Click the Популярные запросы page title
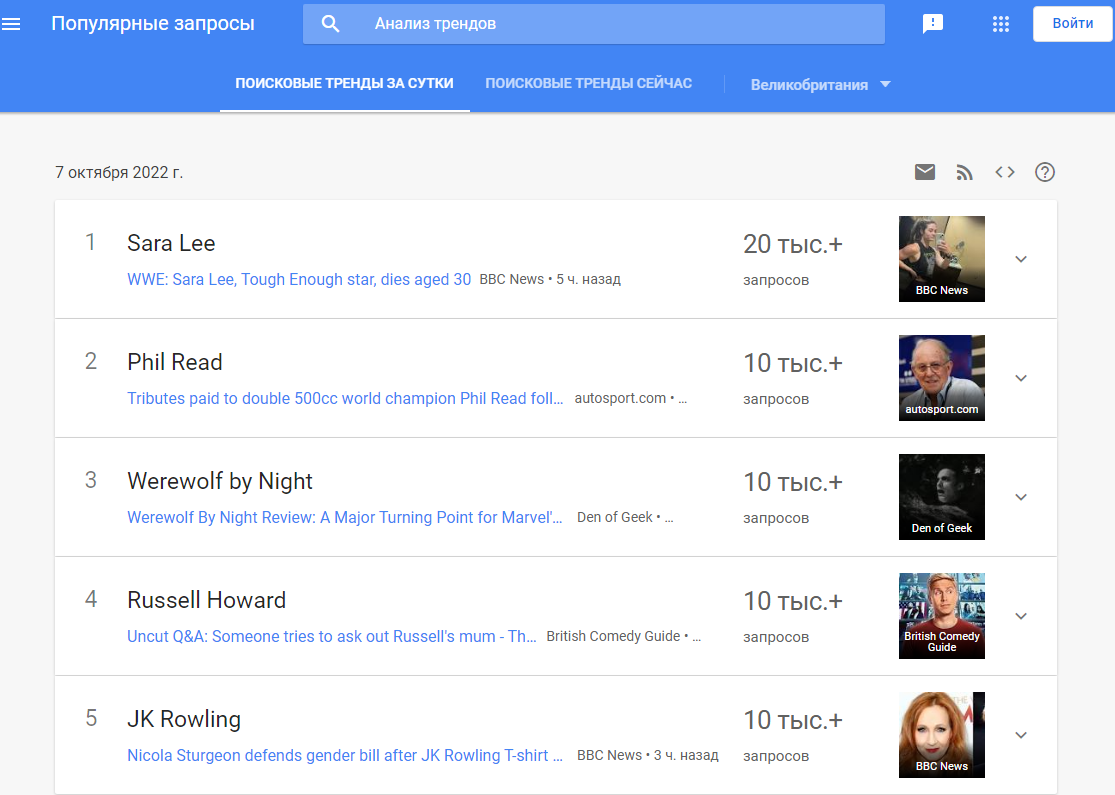 pyautogui.click(x=153, y=23)
